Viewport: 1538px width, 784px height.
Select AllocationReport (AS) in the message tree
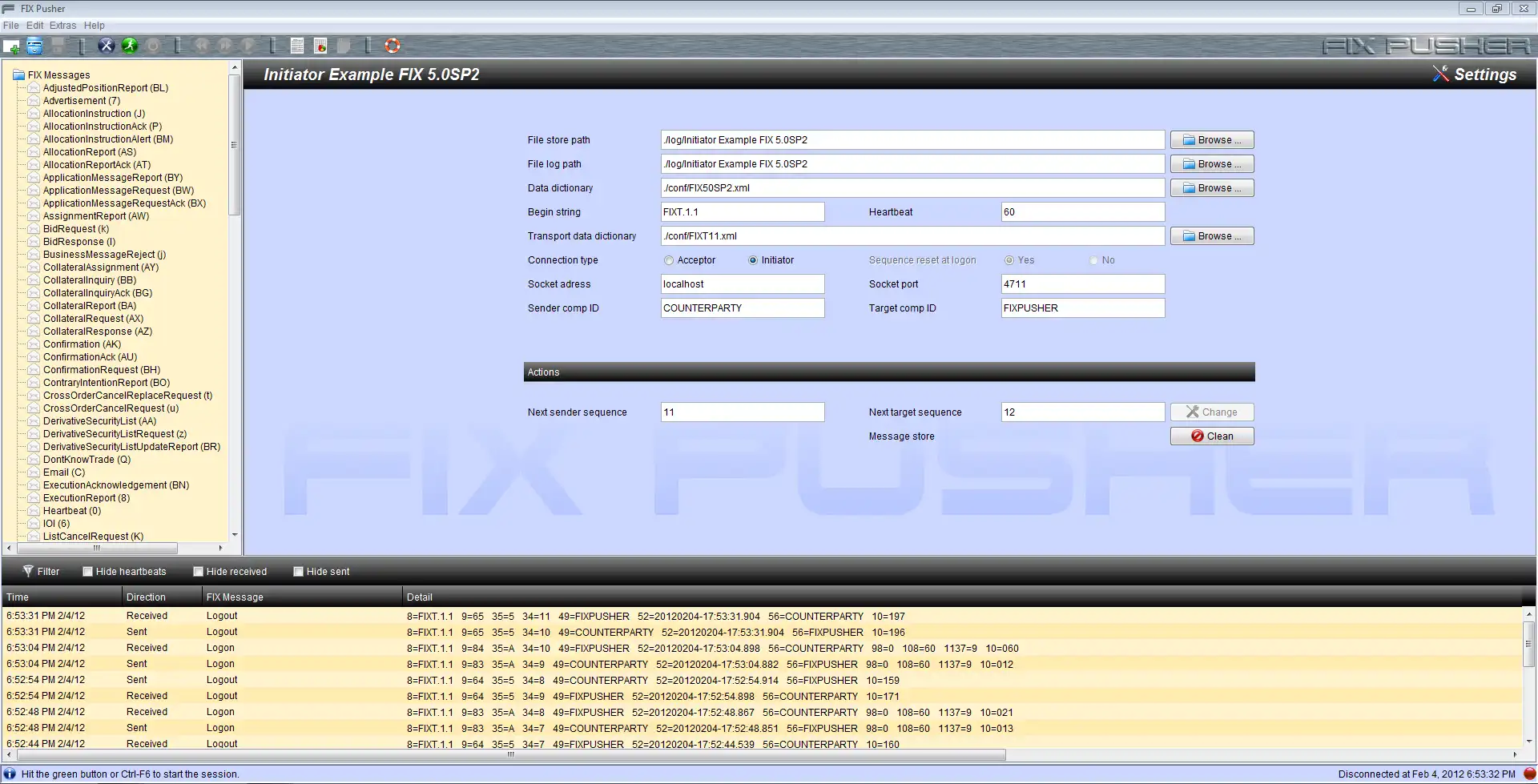pos(90,152)
